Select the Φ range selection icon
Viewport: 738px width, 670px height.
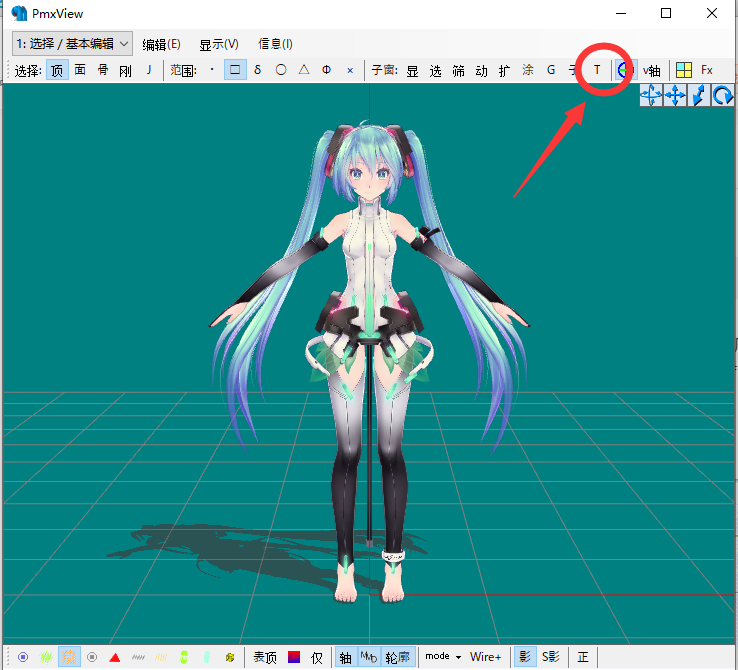tap(327, 70)
